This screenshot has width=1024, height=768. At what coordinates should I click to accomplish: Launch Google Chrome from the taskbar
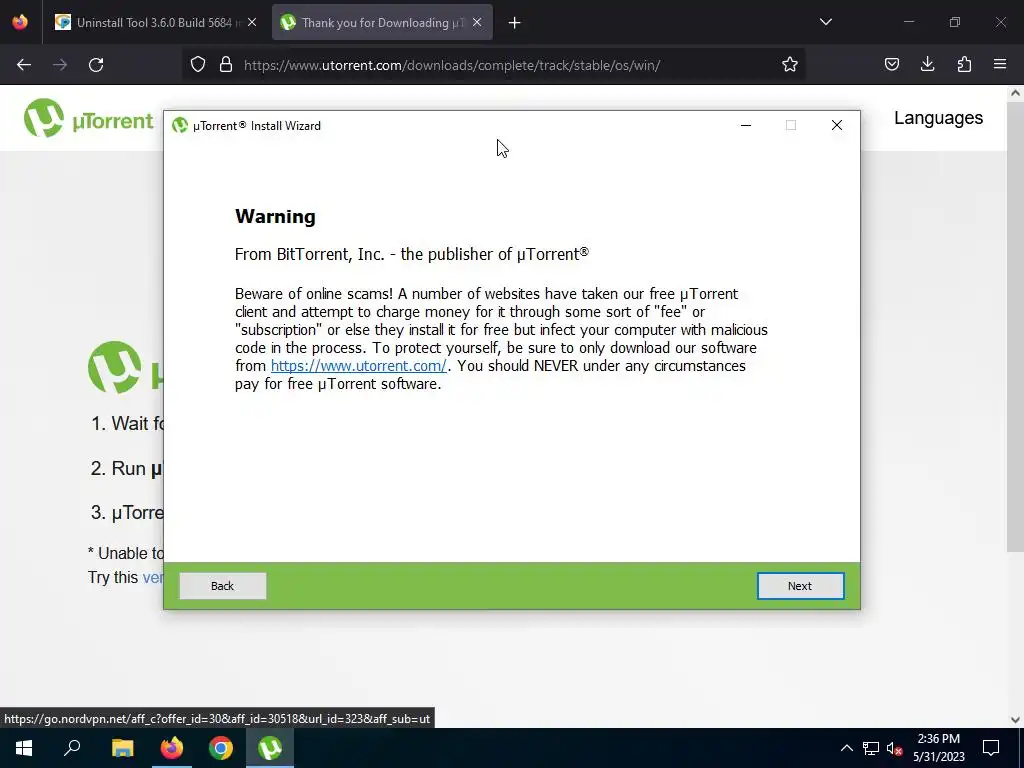point(221,748)
